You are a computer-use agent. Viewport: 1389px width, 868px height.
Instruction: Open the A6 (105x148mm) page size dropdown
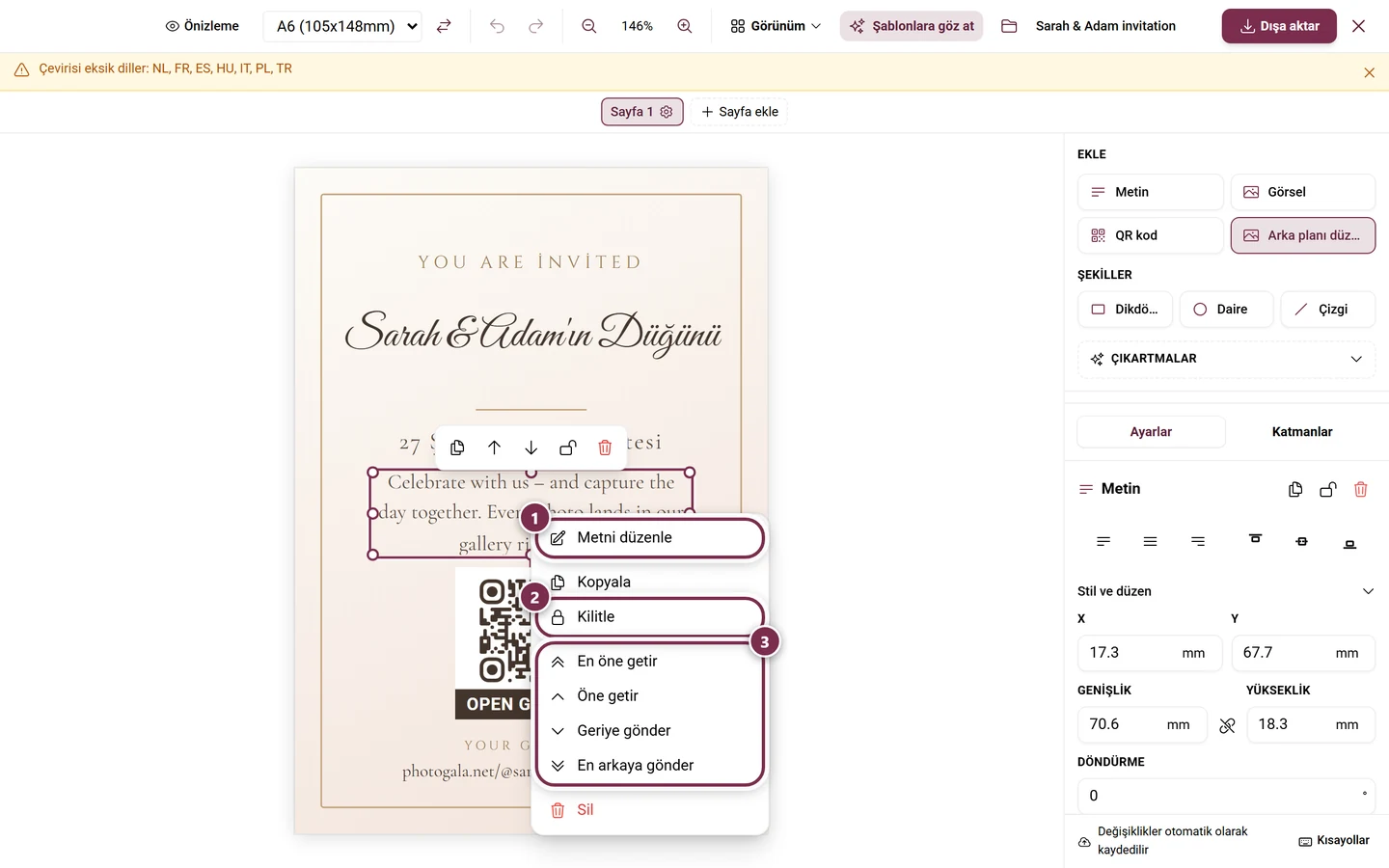342,26
